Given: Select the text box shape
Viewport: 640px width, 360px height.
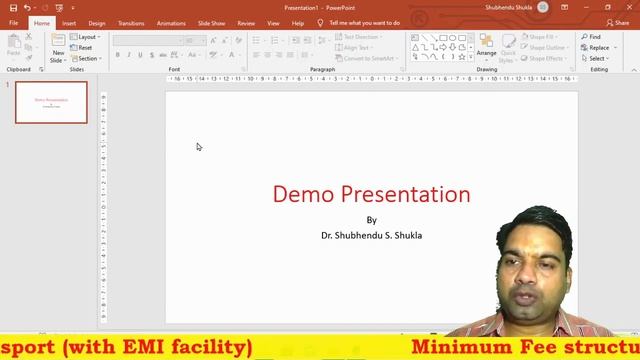Looking at the screenshot, I should [415, 38].
